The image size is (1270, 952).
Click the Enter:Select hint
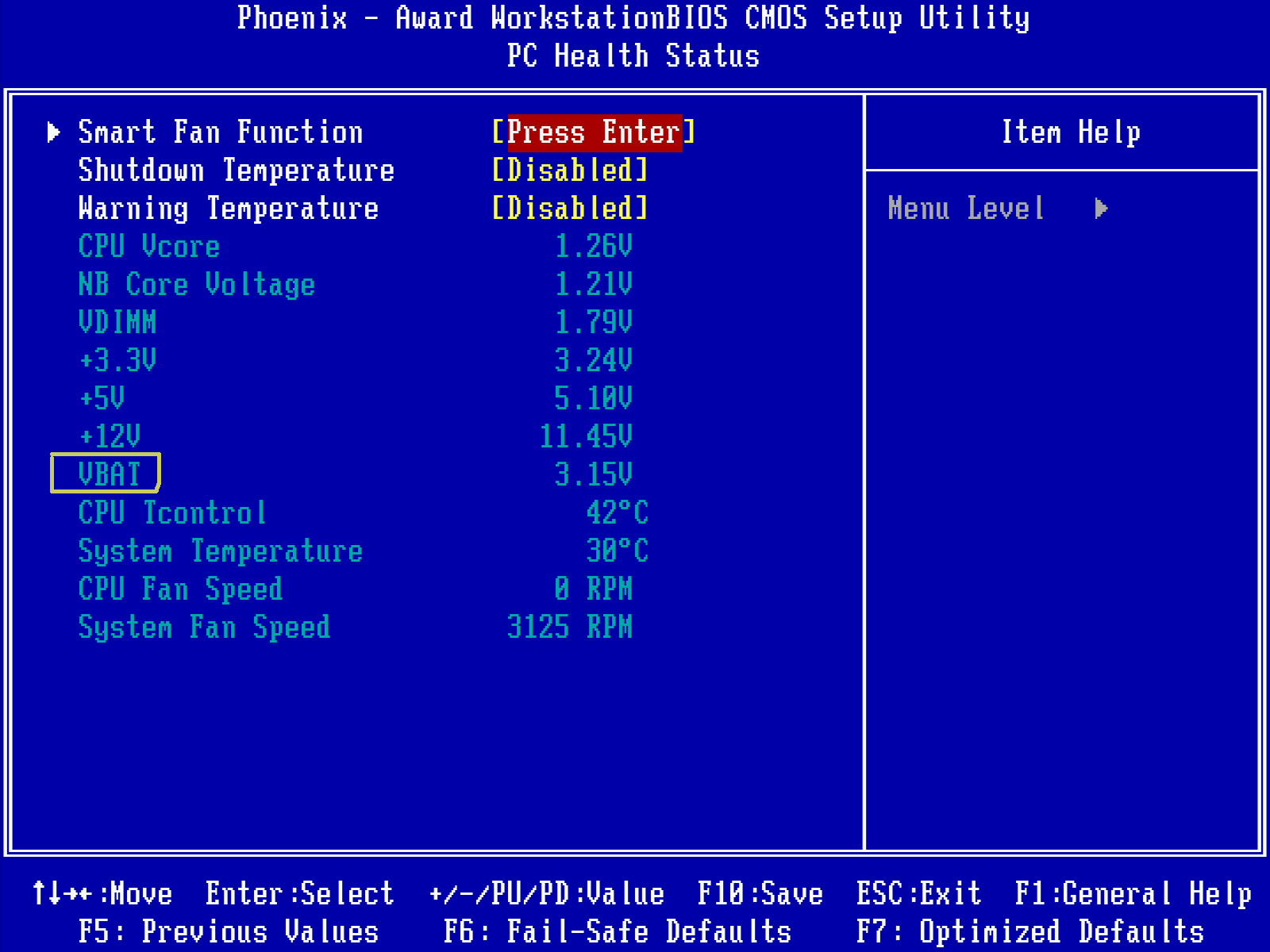(300, 893)
